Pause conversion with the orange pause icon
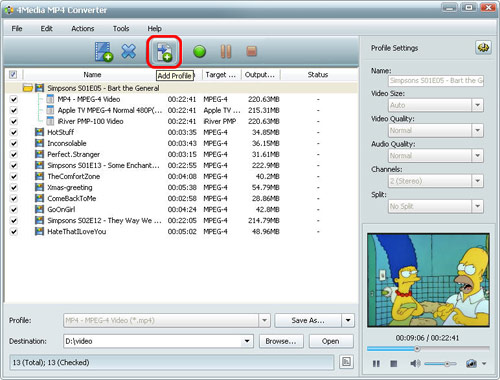This screenshot has width=500, height=380. (226, 52)
